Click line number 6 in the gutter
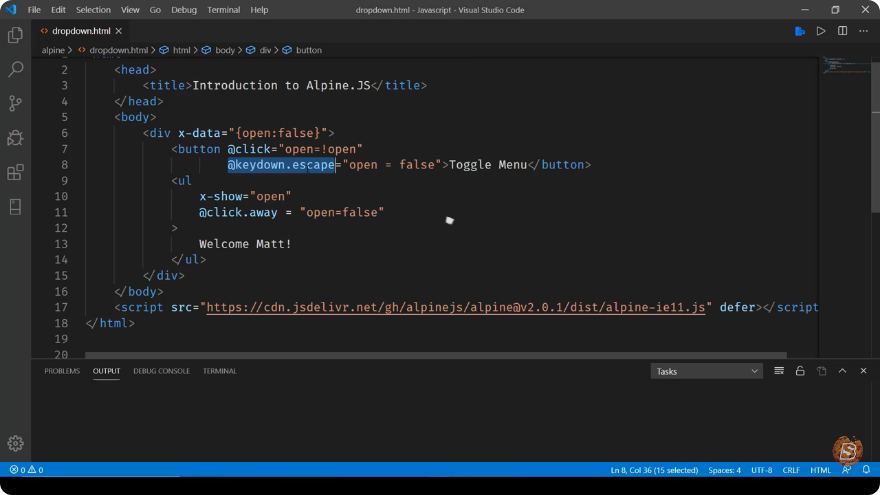 64,134
